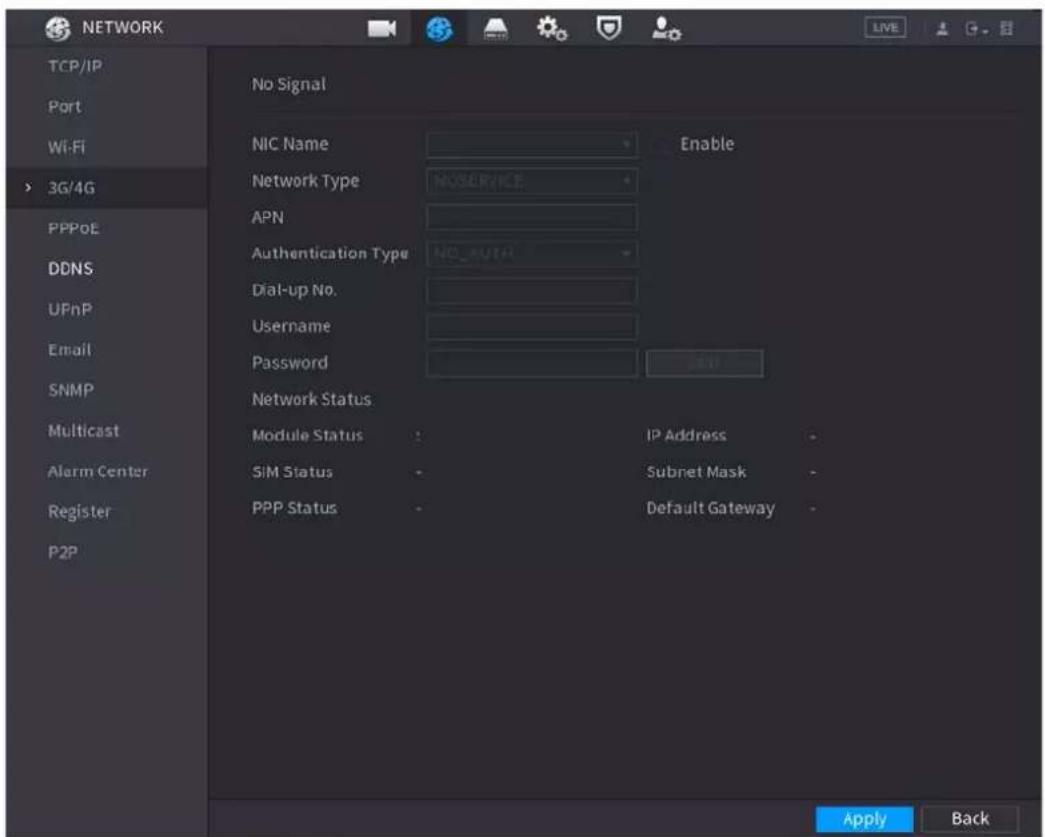
Task: Open the Security shield icon
Action: [608, 29]
